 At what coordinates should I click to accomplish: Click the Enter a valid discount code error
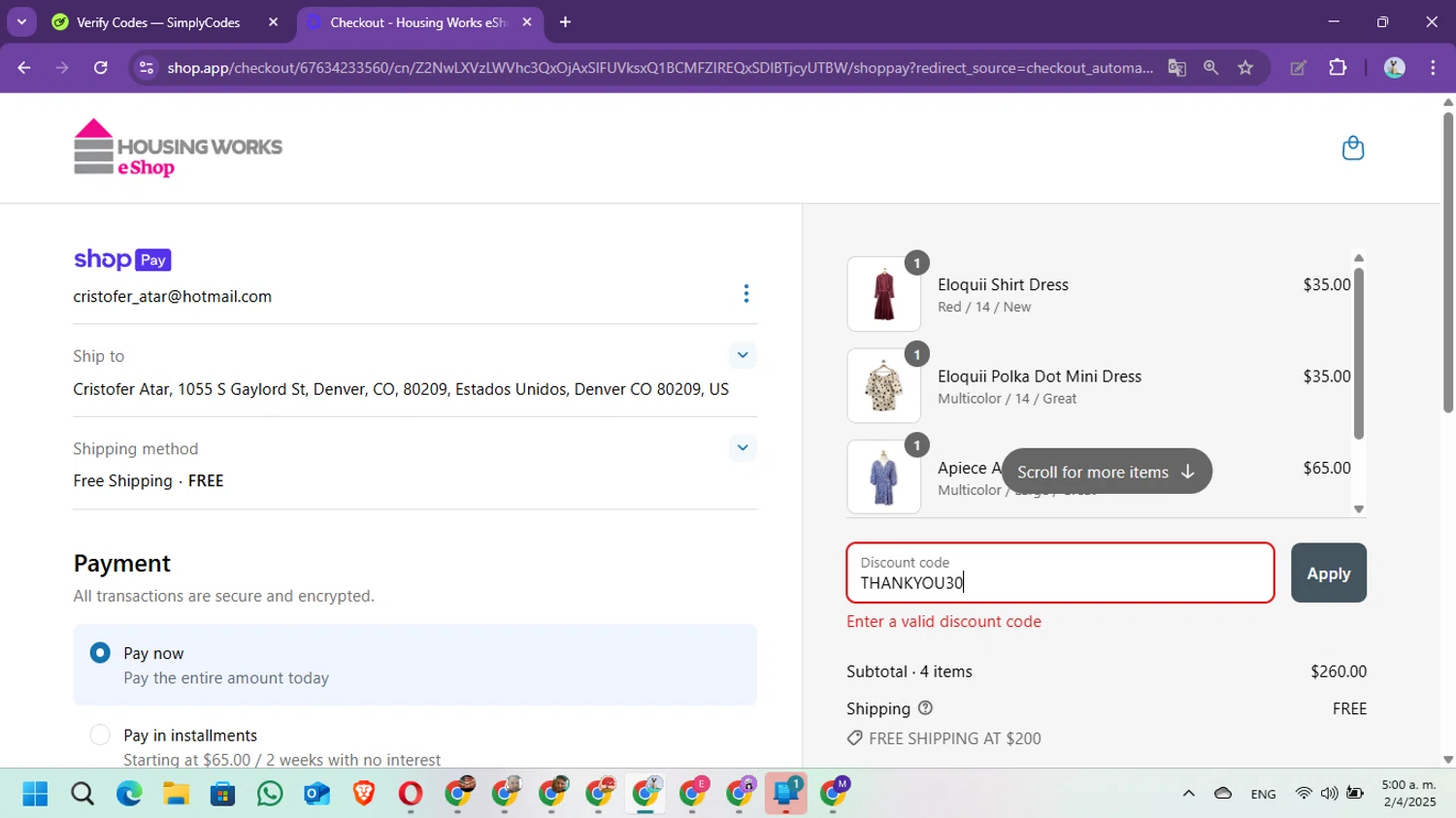[943, 622]
